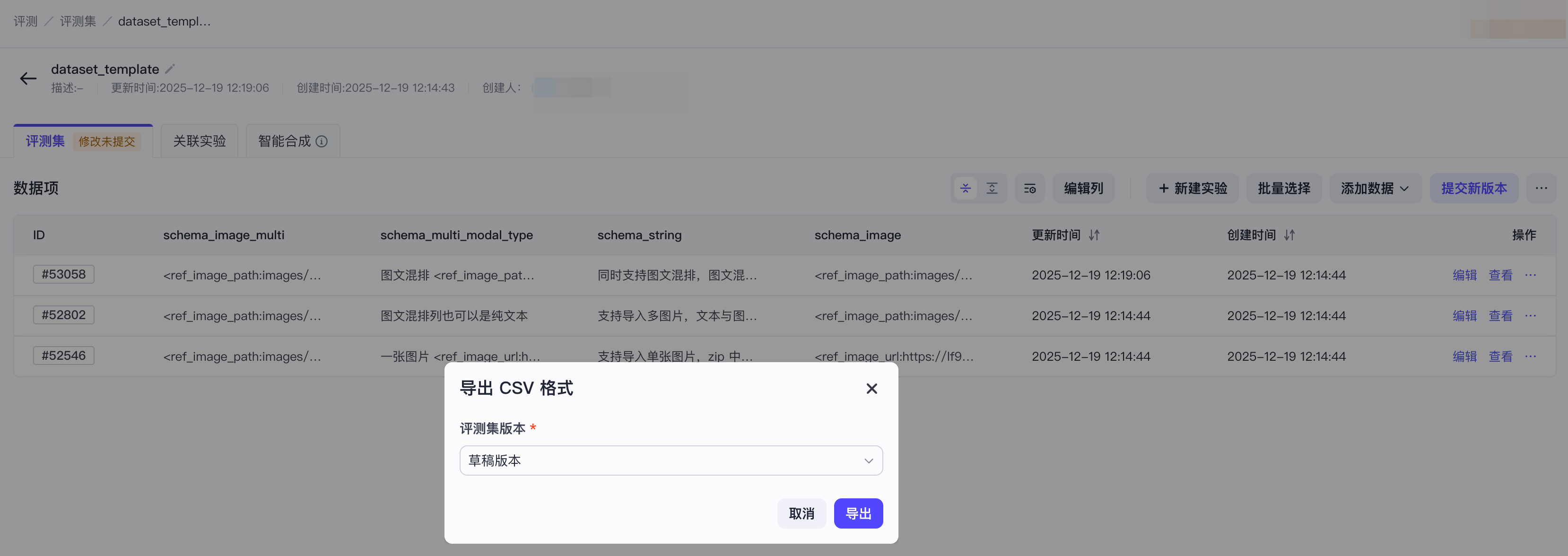1568x556 pixels.
Task: Click the 导出 button in the dialog
Action: (x=858, y=513)
